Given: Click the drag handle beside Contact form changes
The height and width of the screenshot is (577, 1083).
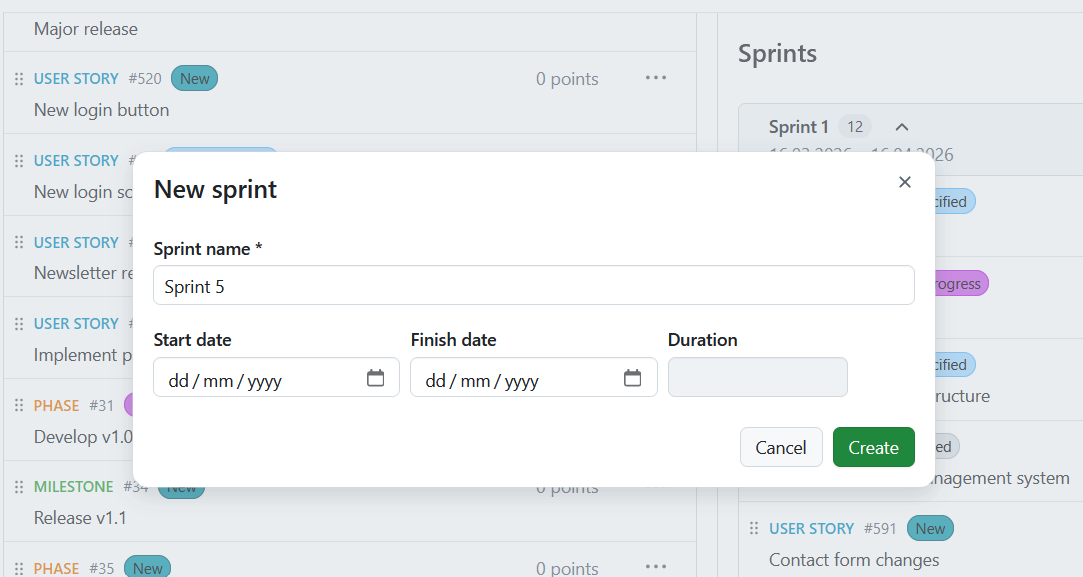Looking at the screenshot, I should click(x=752, y=527).
